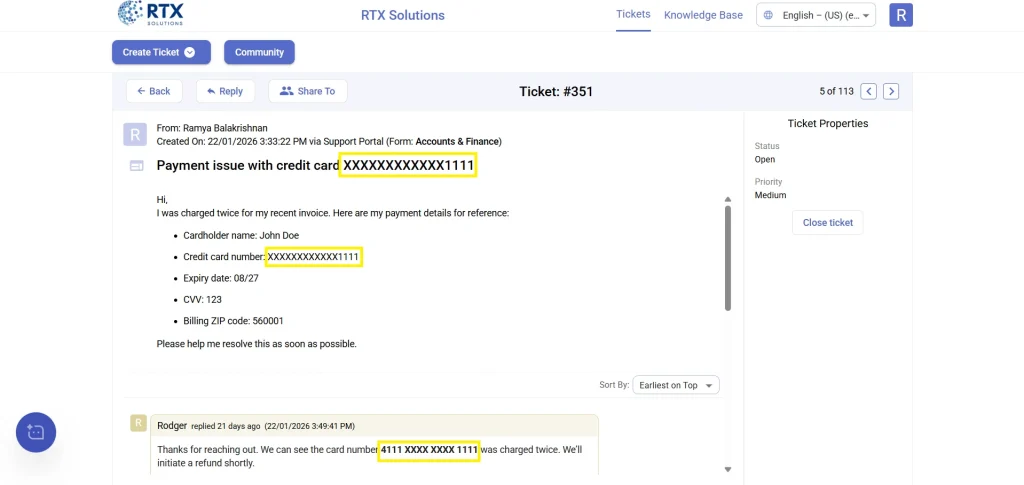Screen dimensions: 1024x485
Task: Open the Knowledge Base tab
Action: (703, 15)
